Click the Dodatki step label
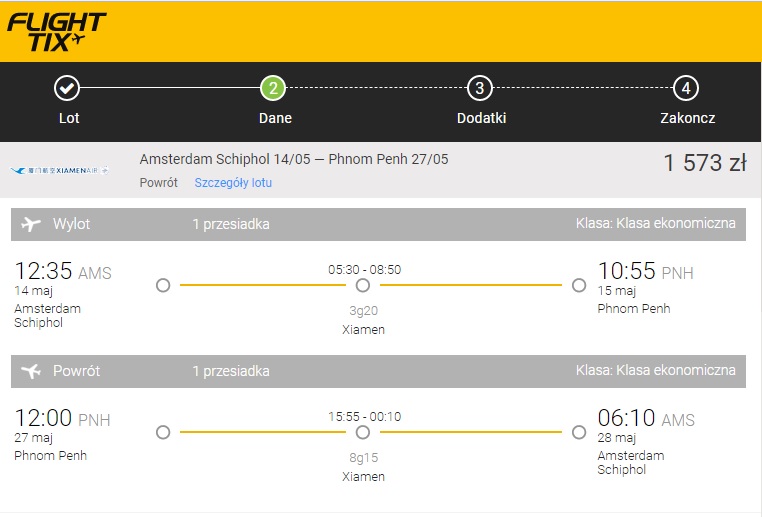This screenshot has width=762, height=517. pos(482,118)
